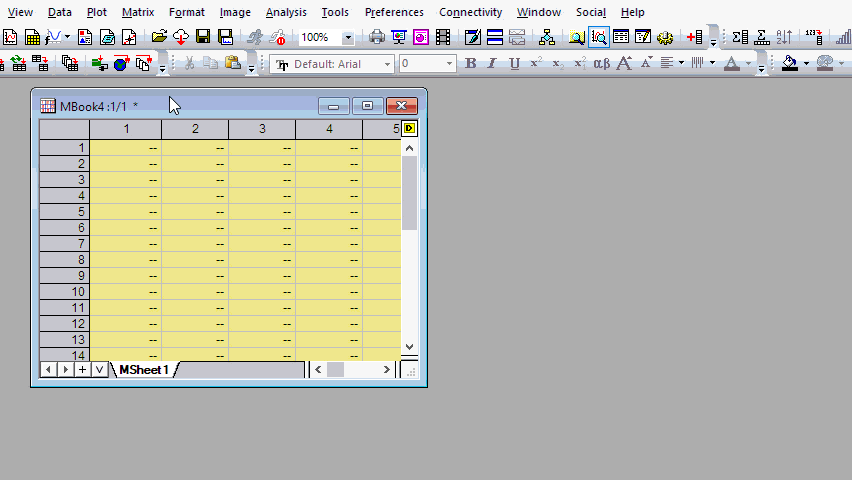The image size is (852, 480).
Task: Click the Save project floppy disk icon
Action: (203, 38)
